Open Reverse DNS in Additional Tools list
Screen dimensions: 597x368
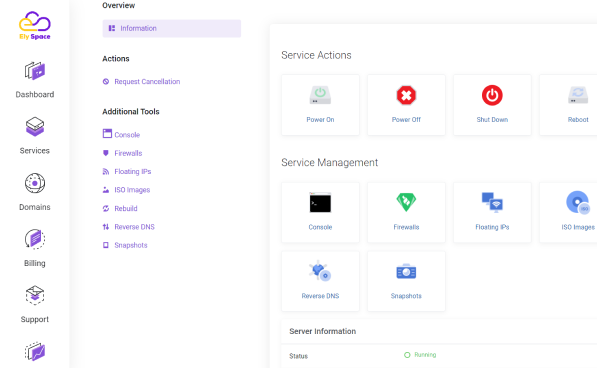(134, 227)
